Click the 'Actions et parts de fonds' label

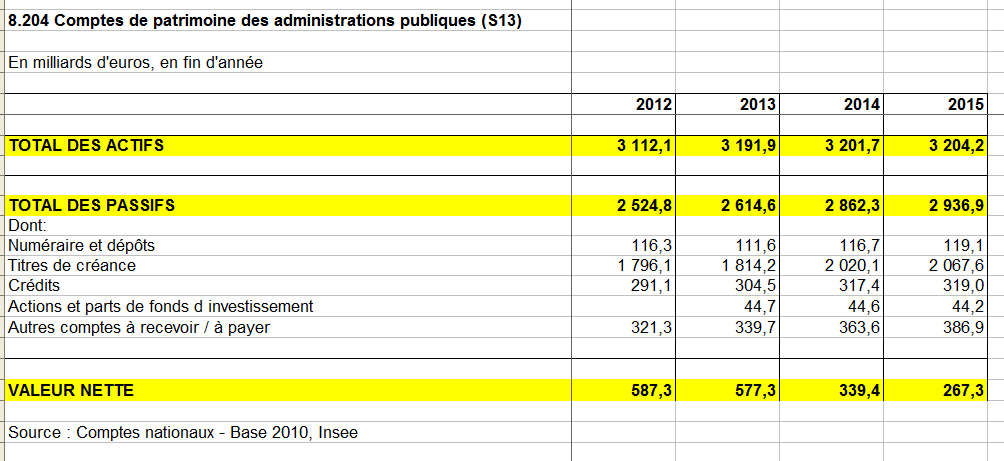pyautogui.click(x=161, y=306)
